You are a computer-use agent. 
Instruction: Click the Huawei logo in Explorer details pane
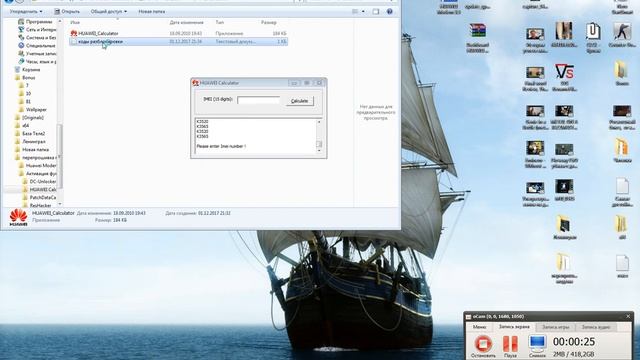(x=18, y=217)
